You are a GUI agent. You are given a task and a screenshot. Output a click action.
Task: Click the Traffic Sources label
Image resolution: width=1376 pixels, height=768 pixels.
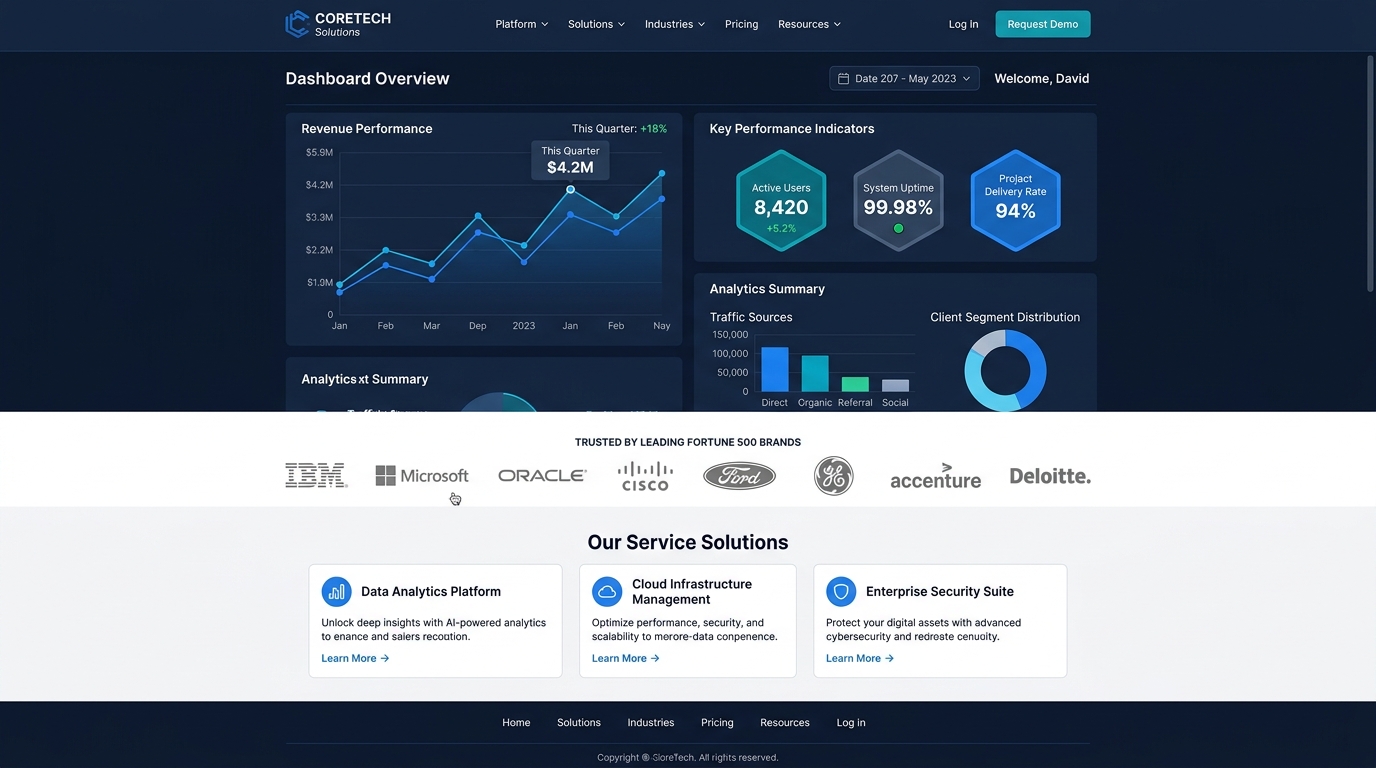point(751,317)
